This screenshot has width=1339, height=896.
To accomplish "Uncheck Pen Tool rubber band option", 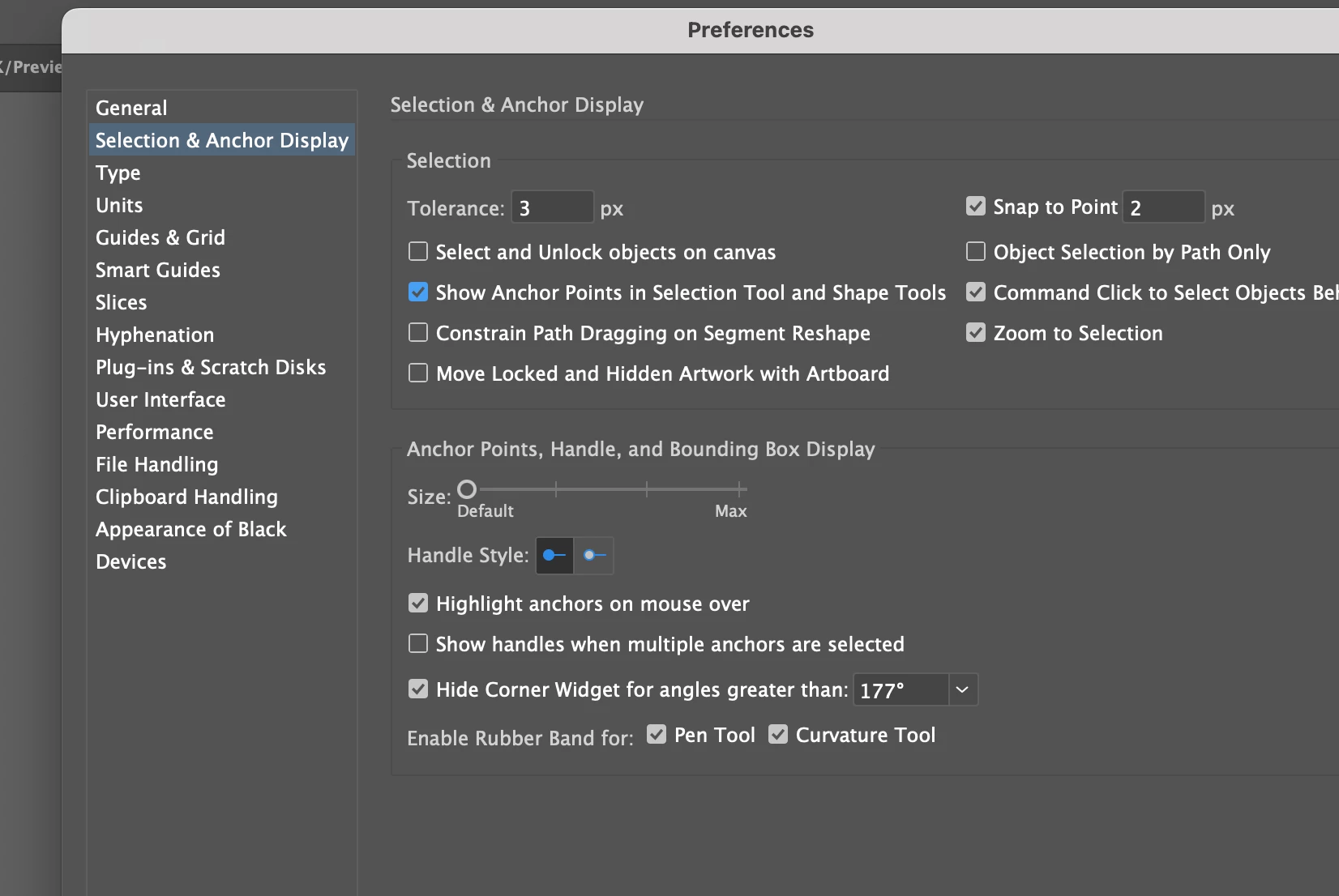I will [657, 735].
